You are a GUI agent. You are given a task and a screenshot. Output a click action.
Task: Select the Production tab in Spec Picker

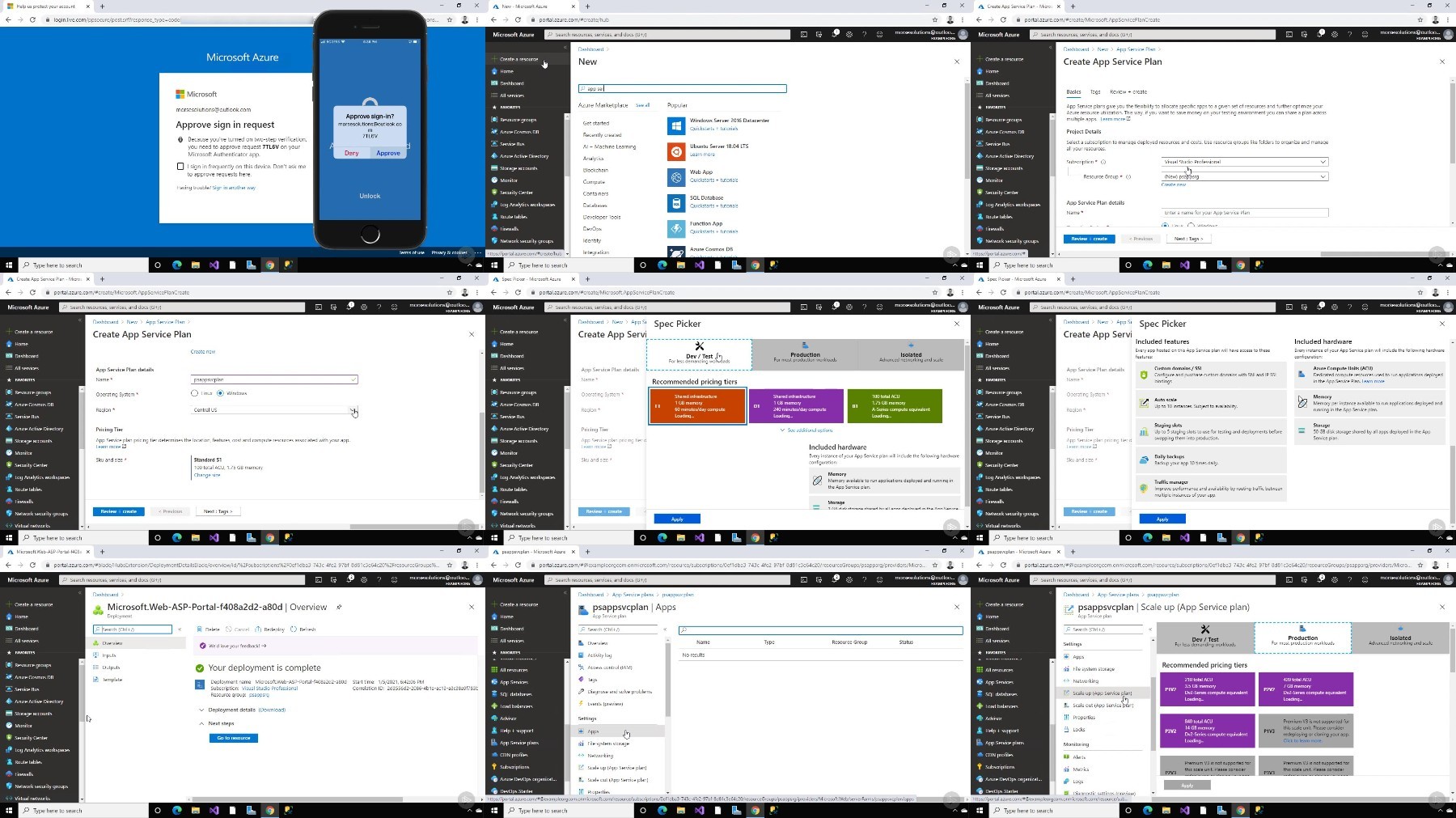click(x=805, y=354)
